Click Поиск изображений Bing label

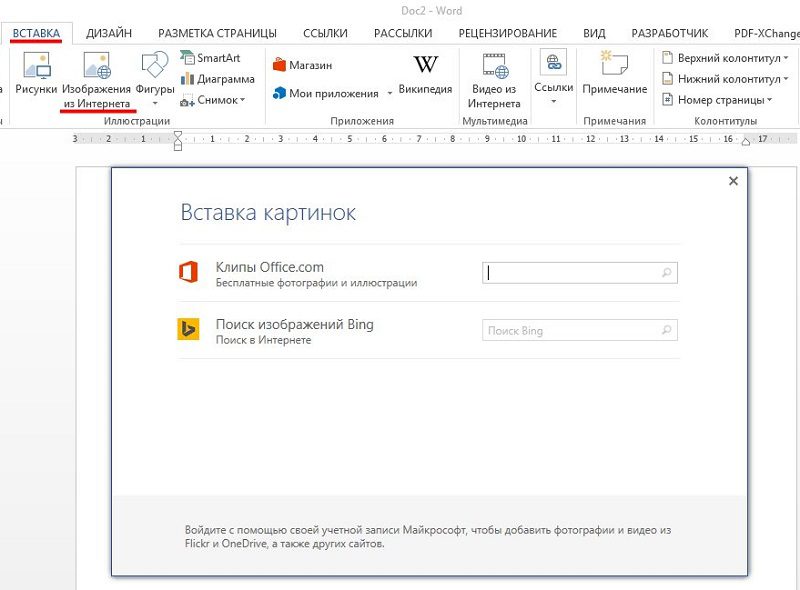coord(294,324)
